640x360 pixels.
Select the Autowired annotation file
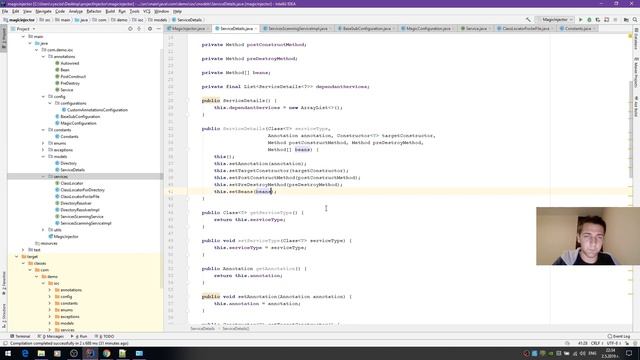(x=67, y=63)
